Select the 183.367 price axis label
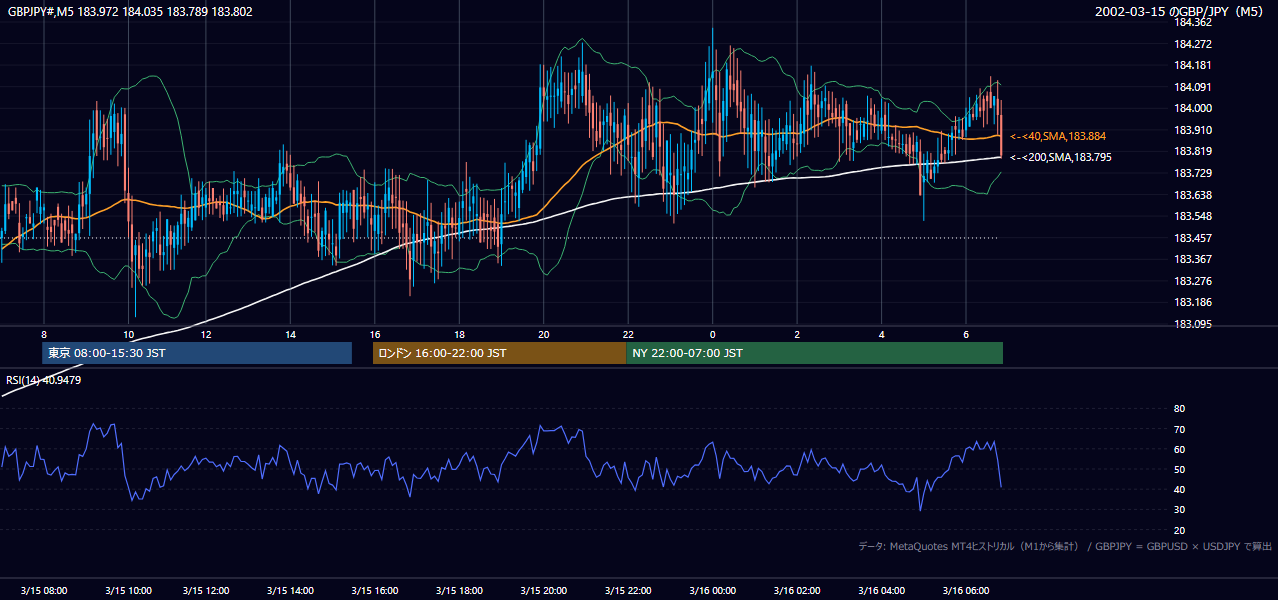This screenshot has height=600, width=1278. tap(1193, 260)
